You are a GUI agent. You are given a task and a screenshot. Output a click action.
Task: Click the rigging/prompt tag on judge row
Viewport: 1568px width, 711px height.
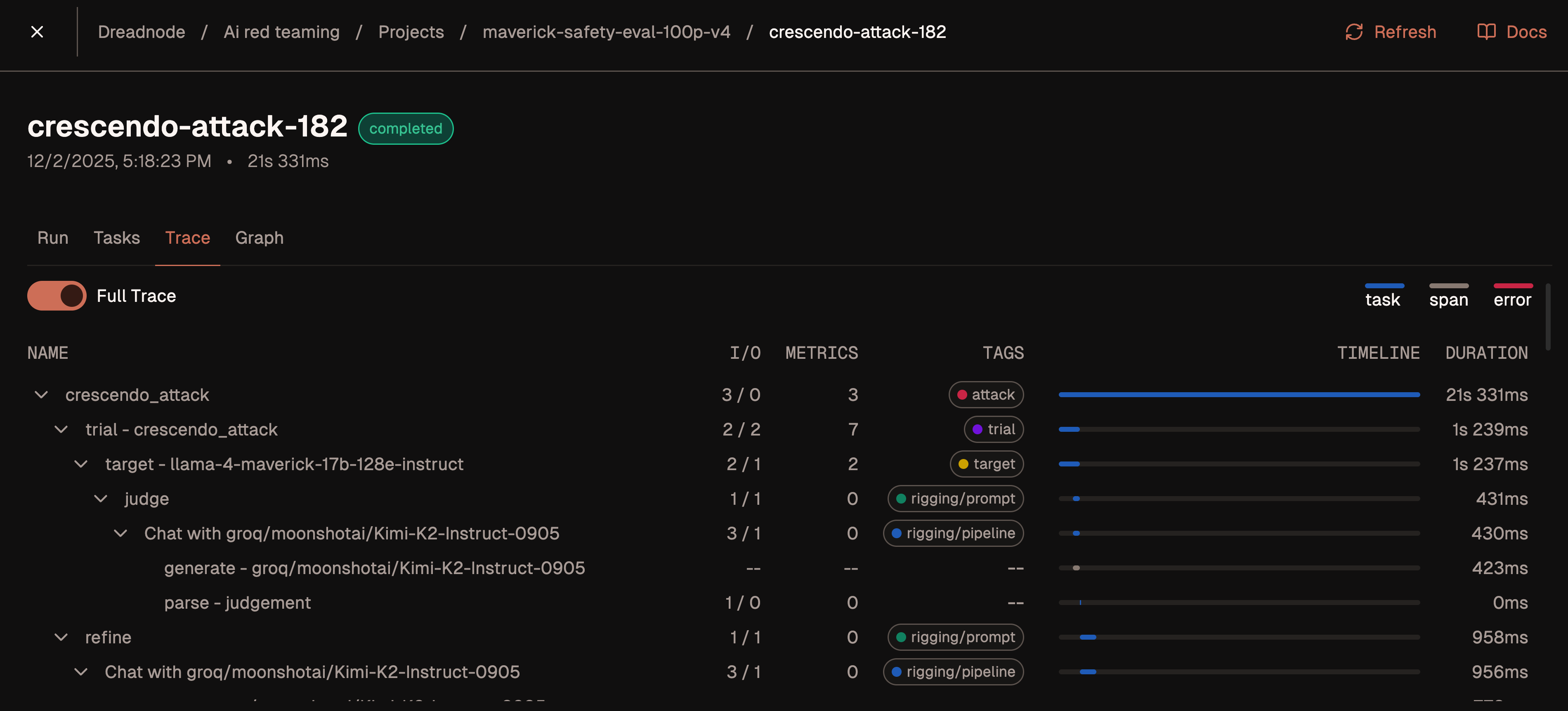coord(956,499)
